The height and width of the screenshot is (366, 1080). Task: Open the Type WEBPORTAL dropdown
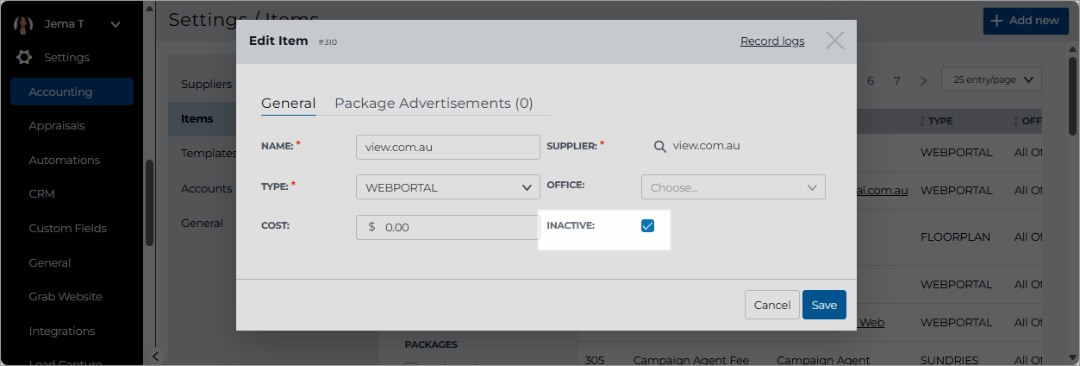[448, 187]
